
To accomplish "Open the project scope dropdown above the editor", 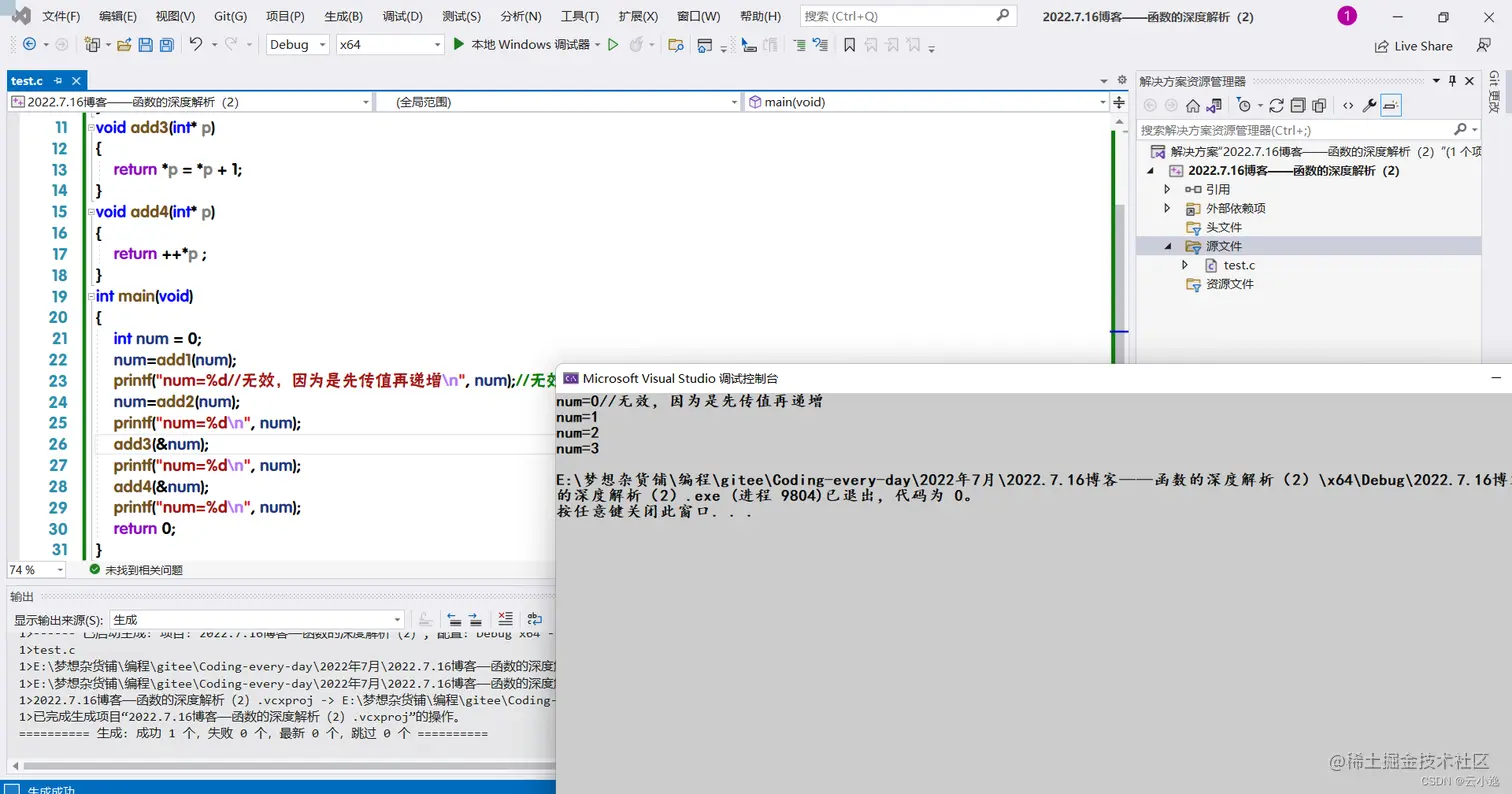I will (190, 101).
